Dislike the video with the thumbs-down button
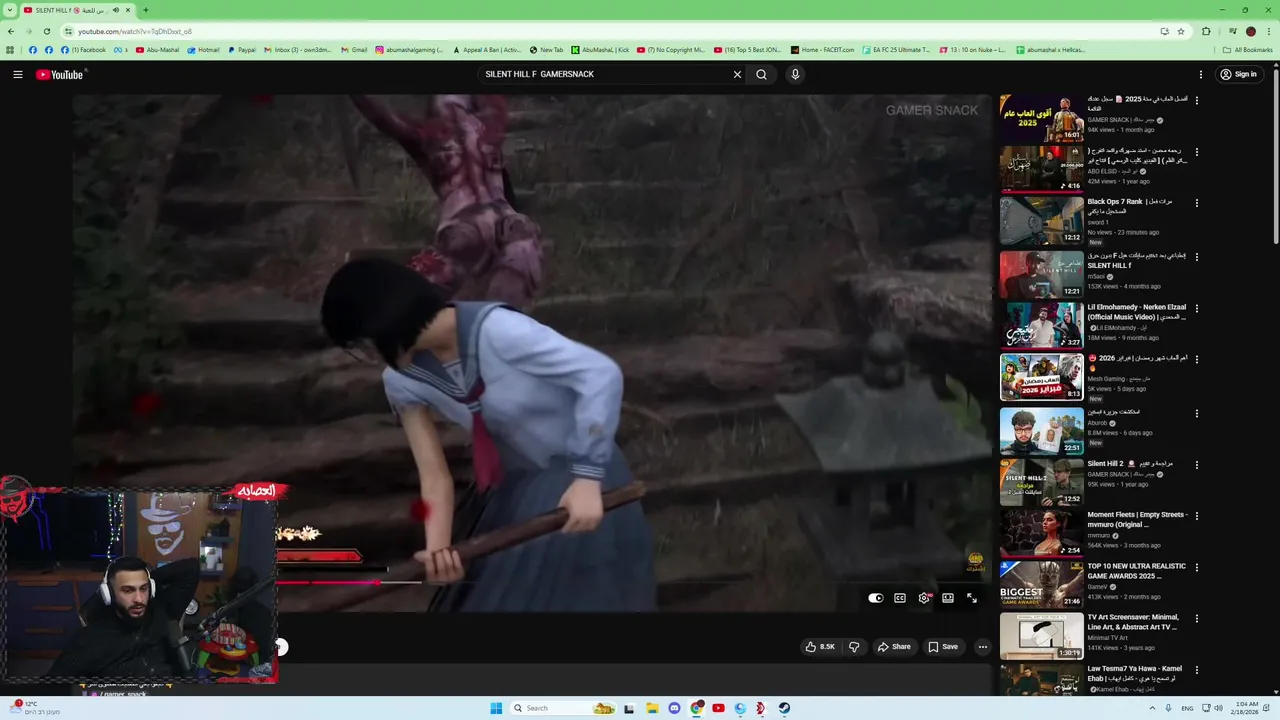 point(854,647)
